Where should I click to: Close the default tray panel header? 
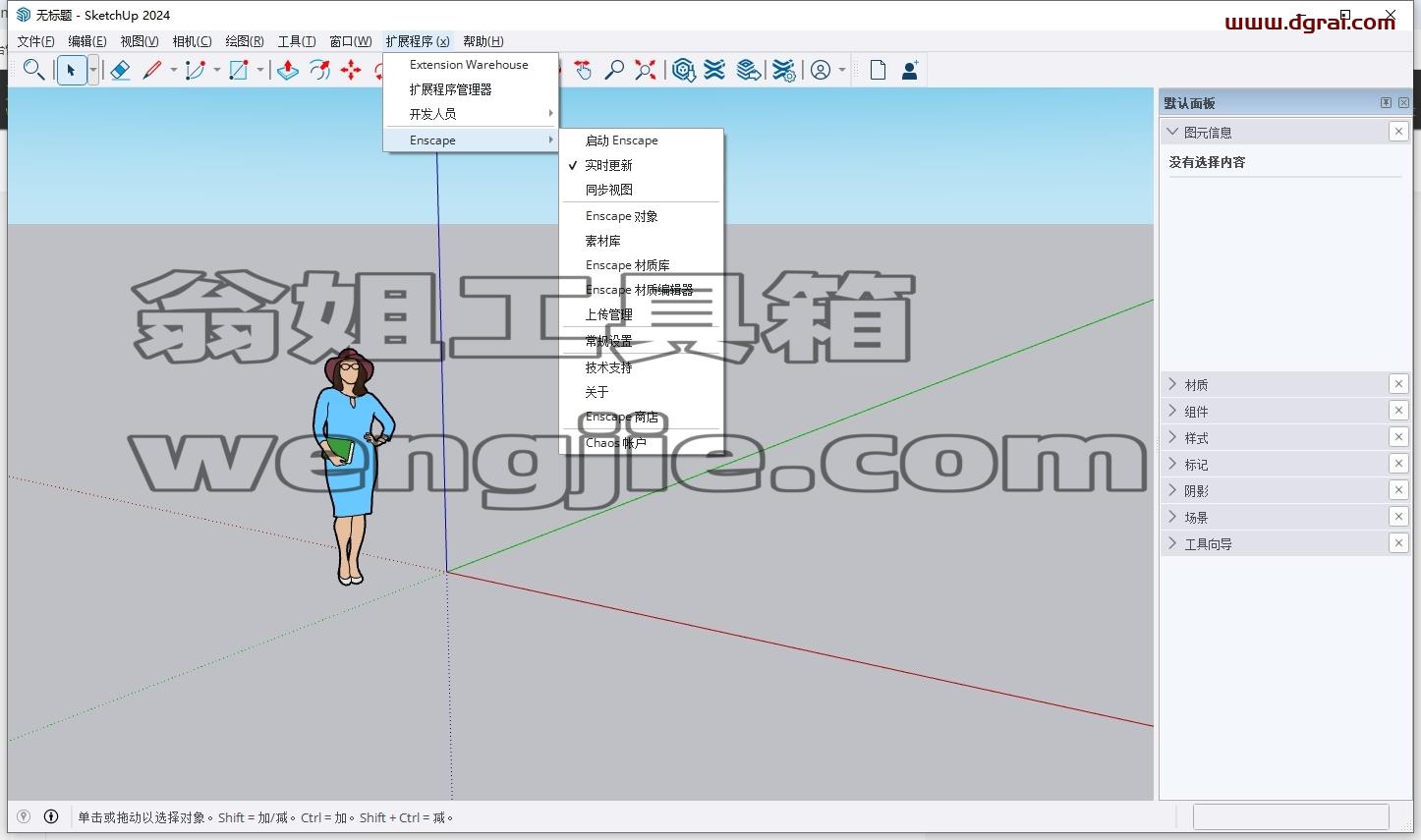click(x=1403, y=102)
